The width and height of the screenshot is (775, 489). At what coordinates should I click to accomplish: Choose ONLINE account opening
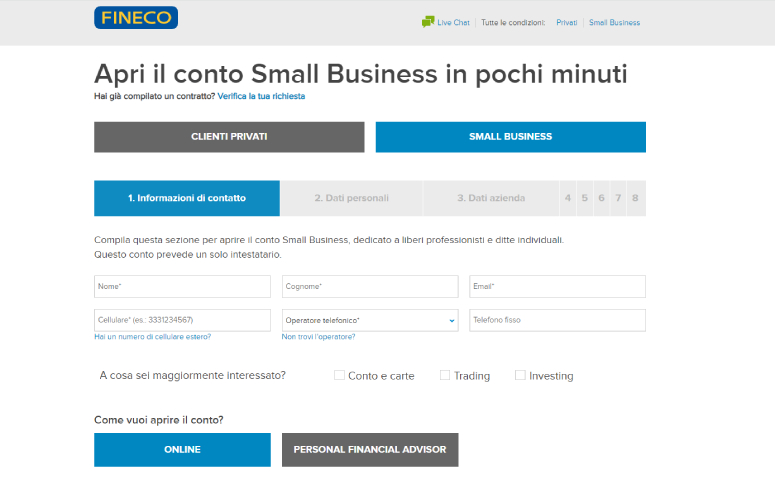(182, 450)
